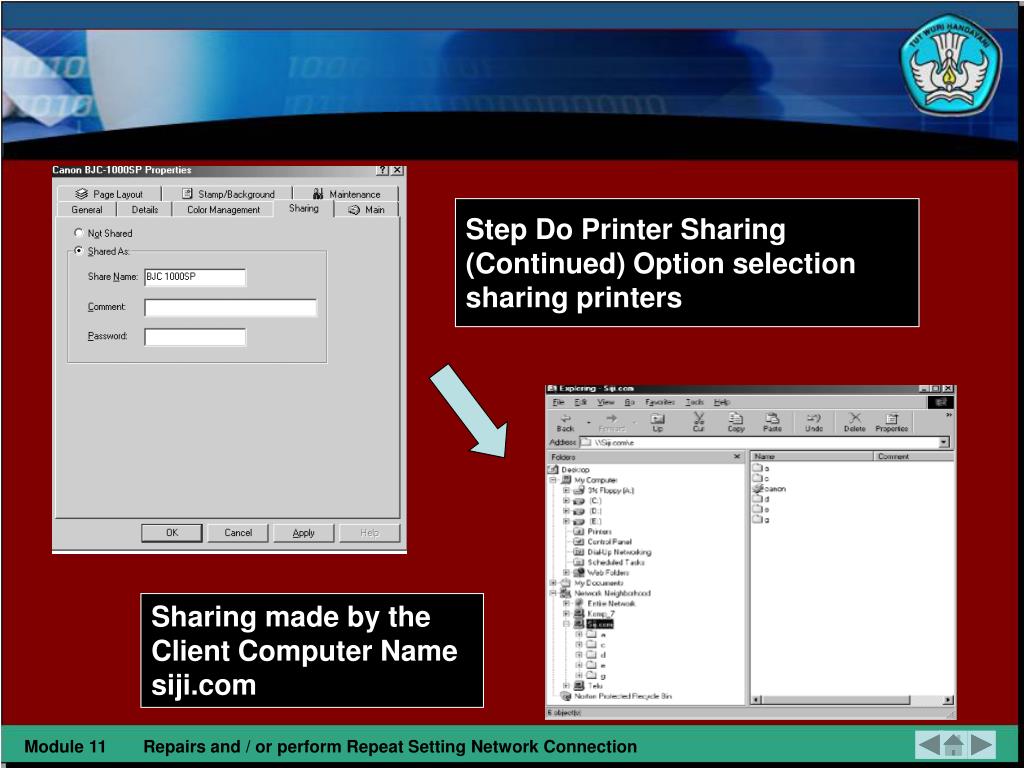Select the canon printer in the file list

(769, 488)
